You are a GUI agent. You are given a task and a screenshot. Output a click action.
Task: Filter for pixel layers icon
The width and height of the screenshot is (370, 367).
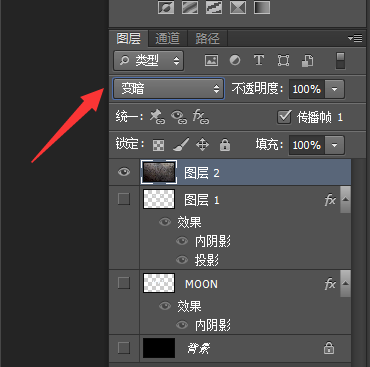point(211,61)
